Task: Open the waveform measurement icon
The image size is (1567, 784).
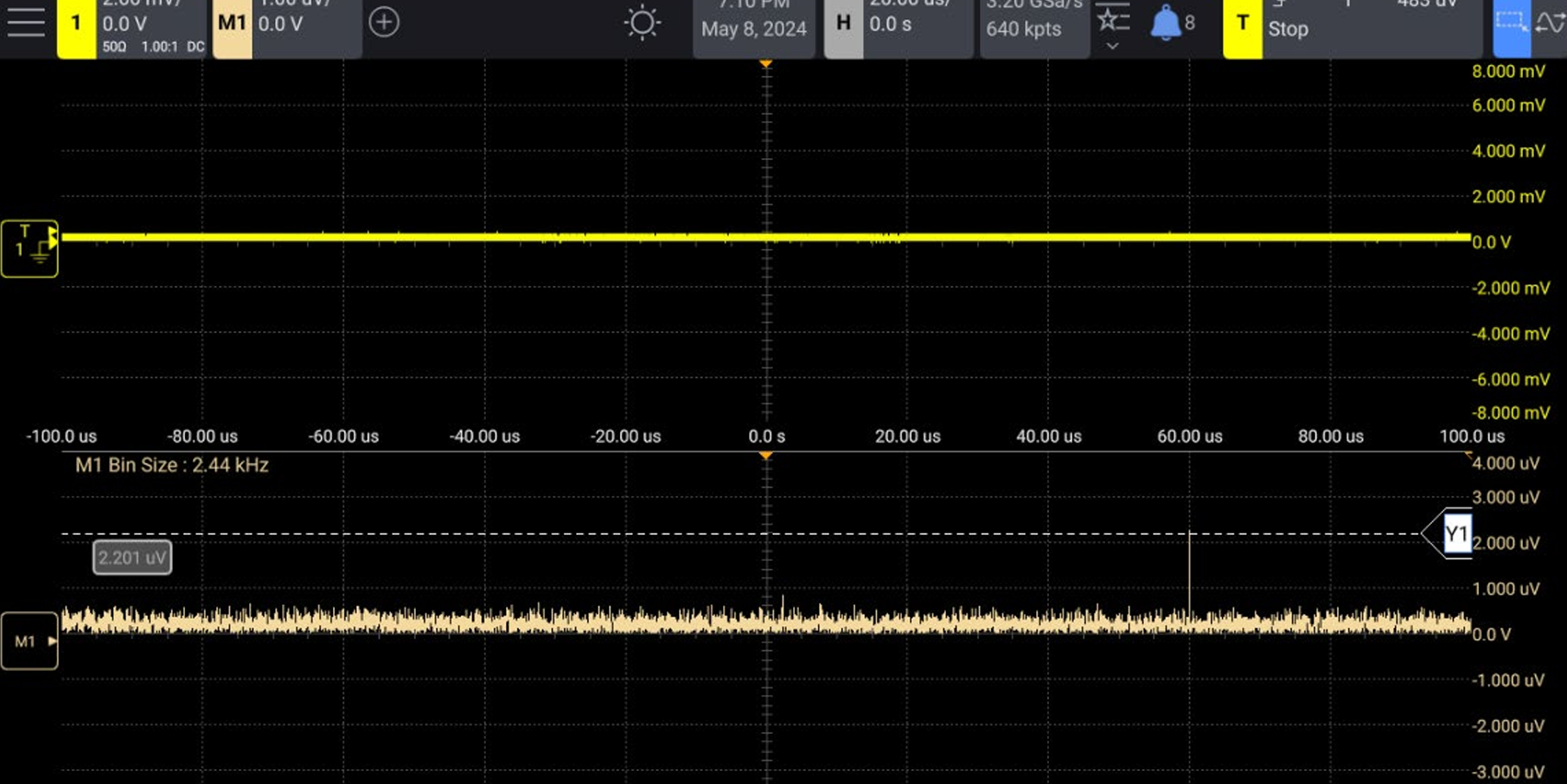Action: (1551, 23)
